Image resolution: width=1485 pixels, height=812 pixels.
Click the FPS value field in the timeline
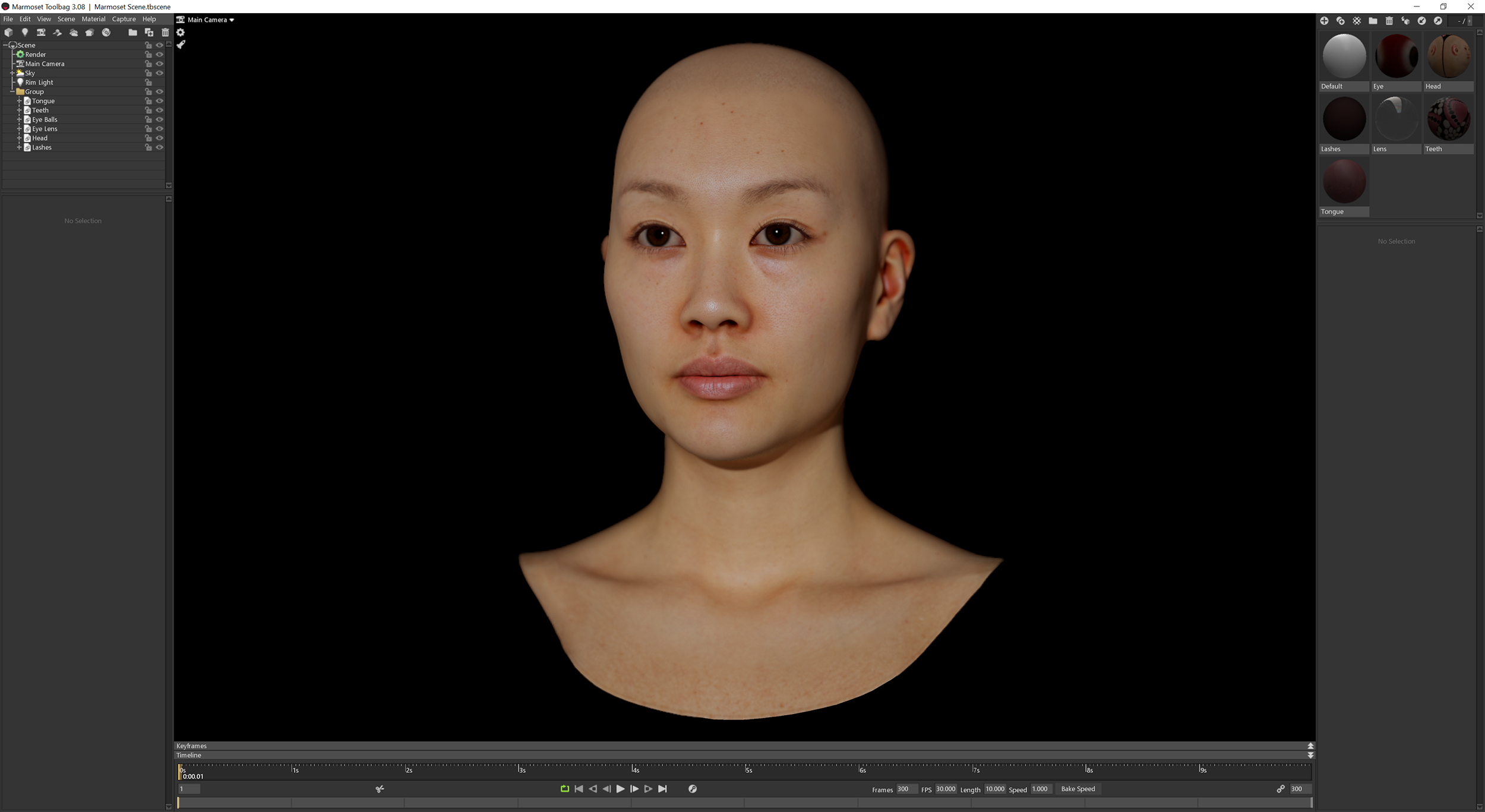click(946, 789)
